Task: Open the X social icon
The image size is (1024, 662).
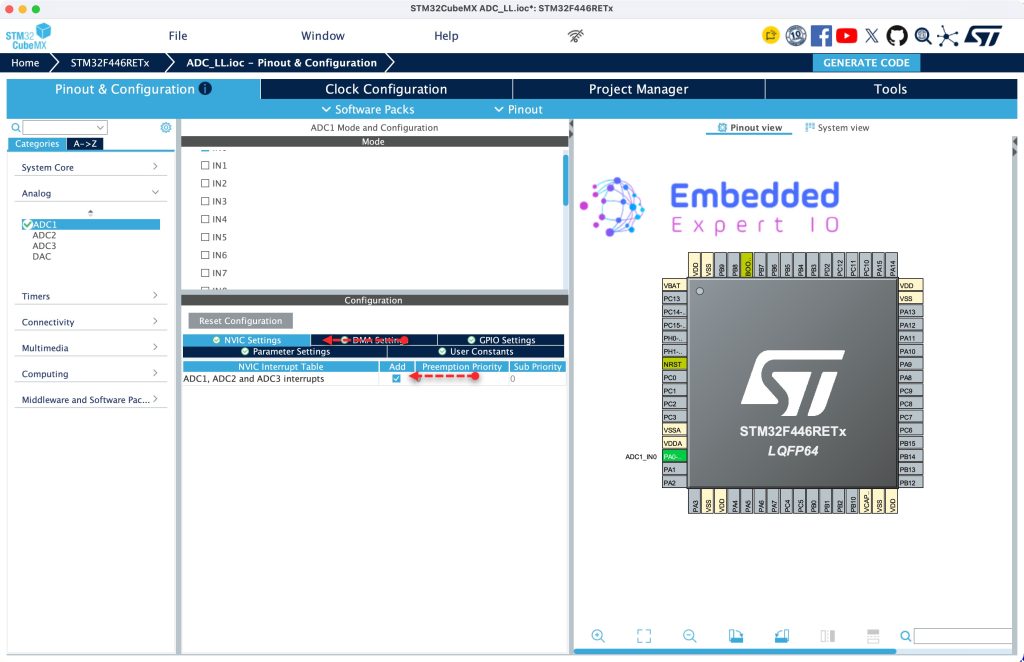Action: (x=872, y=36)
